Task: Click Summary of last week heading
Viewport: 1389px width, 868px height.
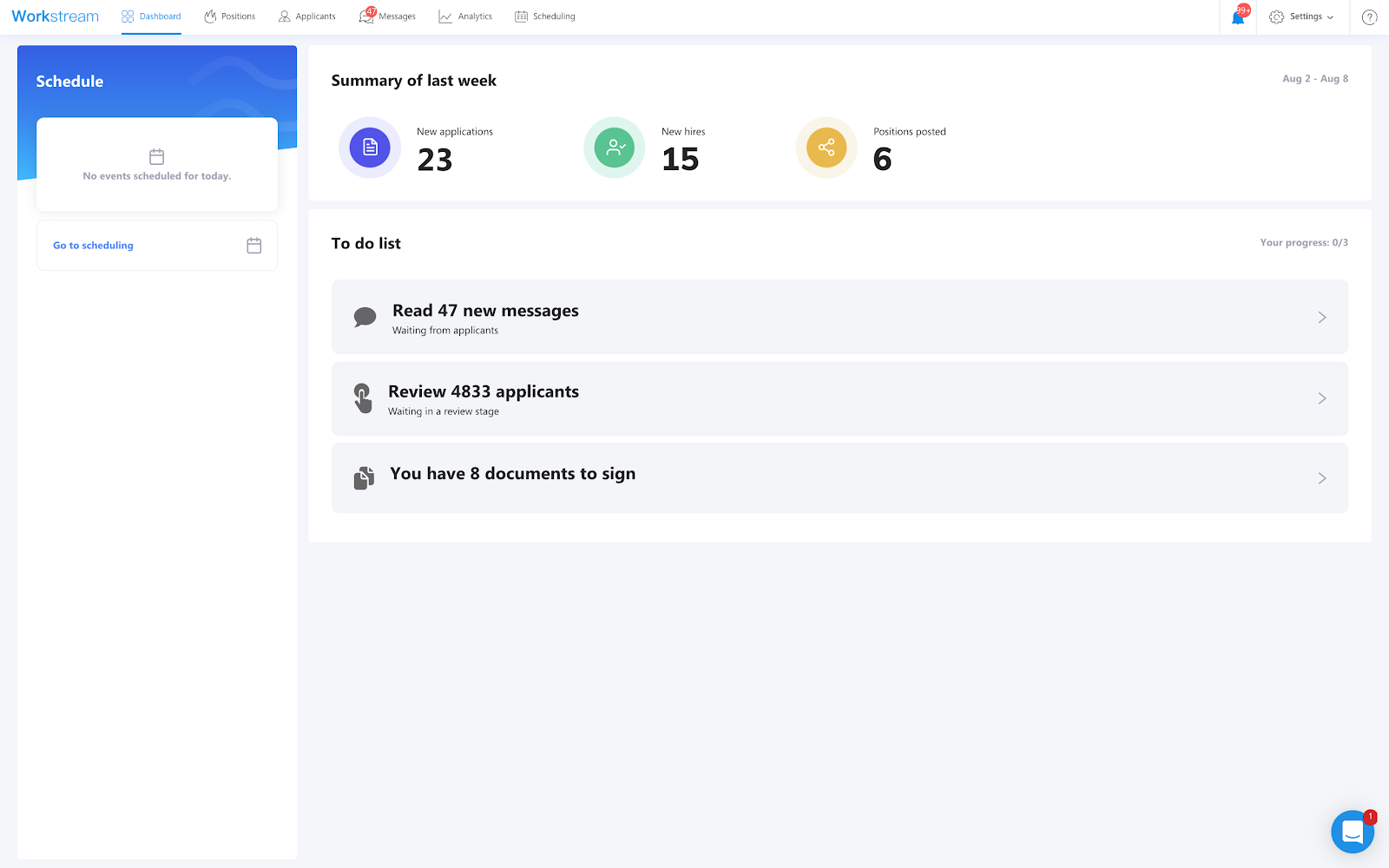Action: click(414, 81)
